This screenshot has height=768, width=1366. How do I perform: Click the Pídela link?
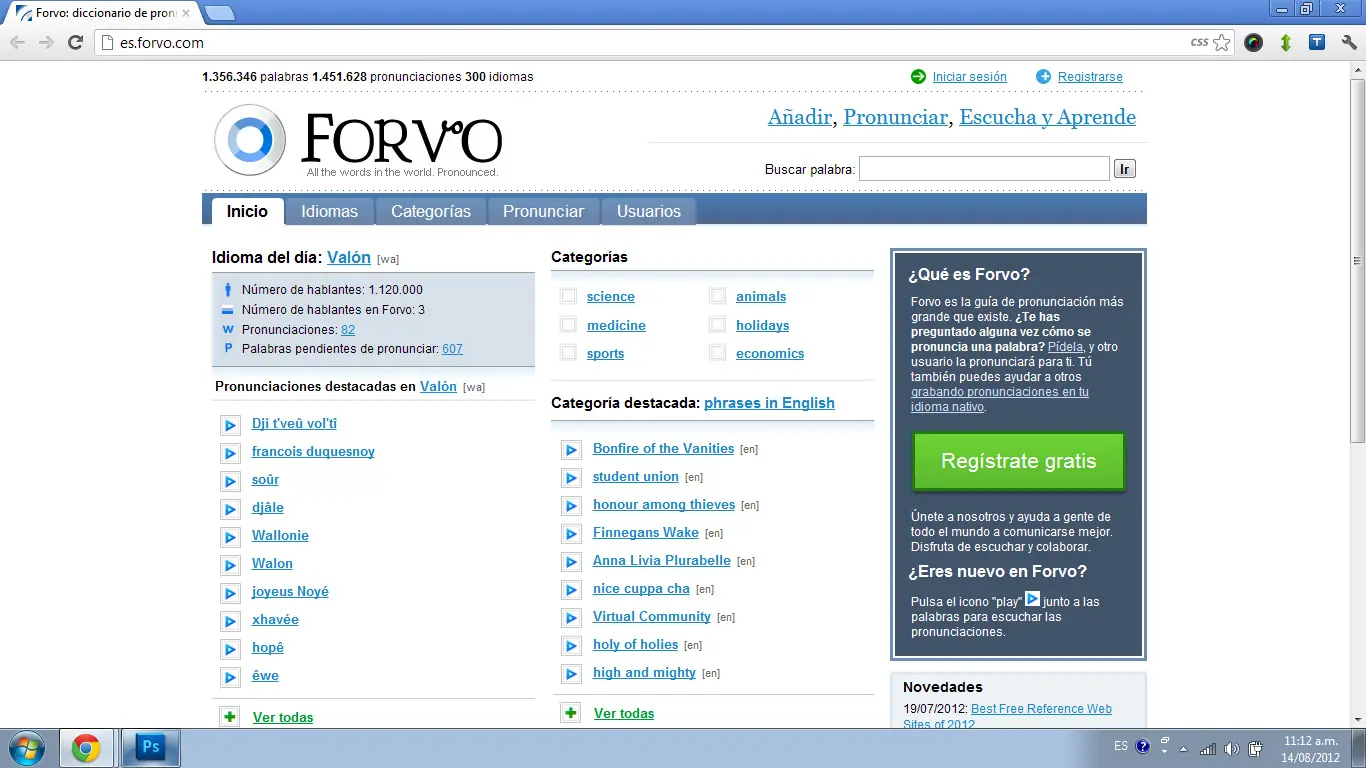coord(1065,347)
